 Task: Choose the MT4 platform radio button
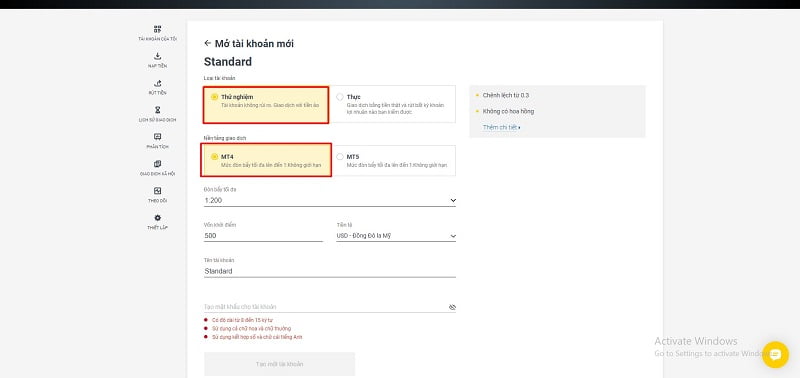click(x=214, y=157)
